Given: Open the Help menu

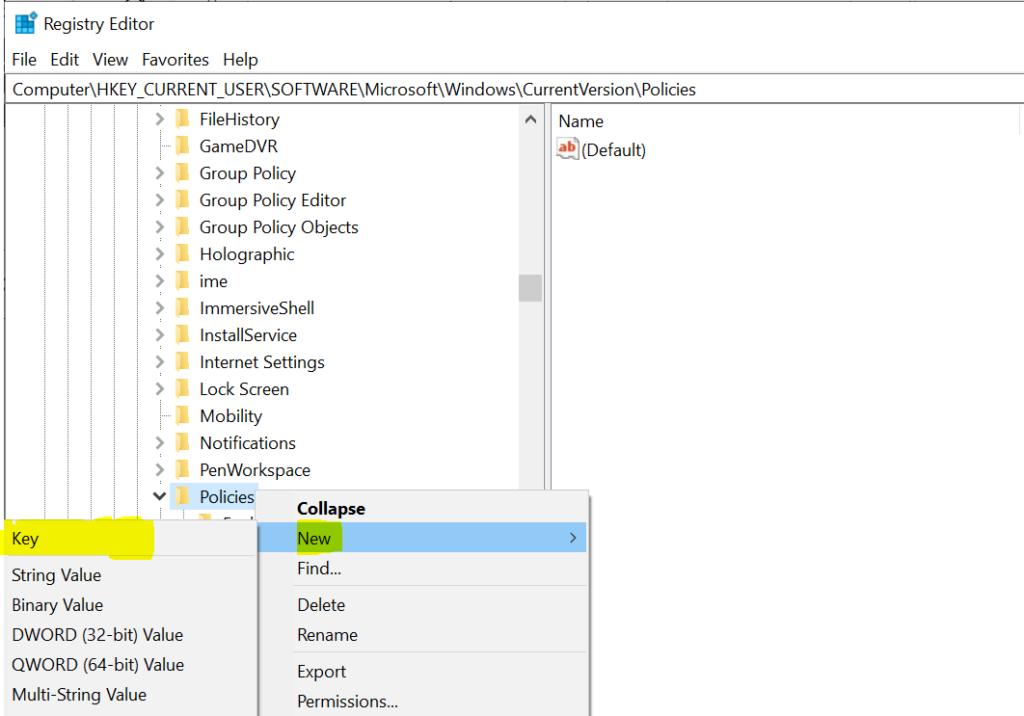Looking at the screenshot, I should (240, 59).
